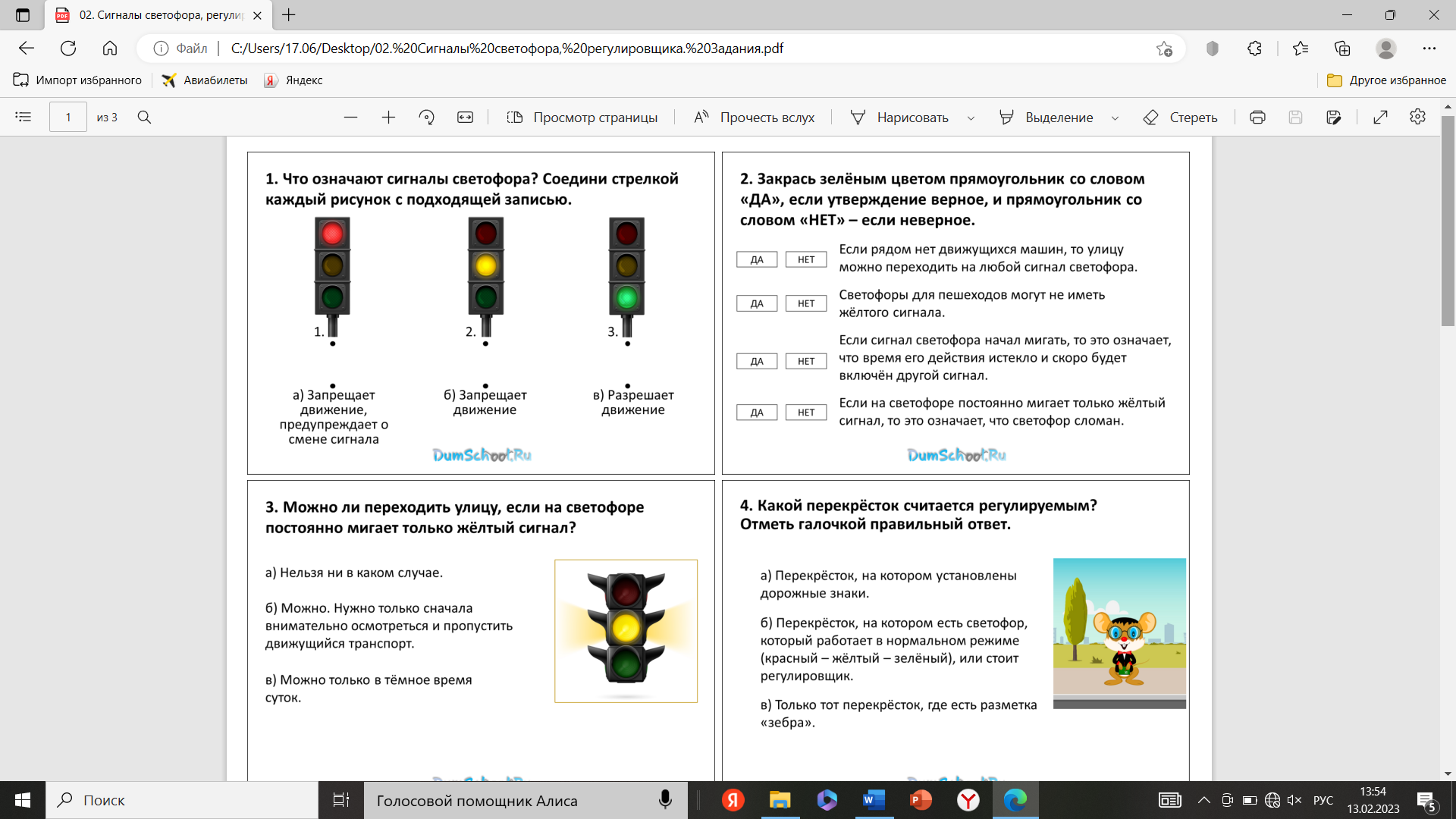
Task: Enter full screen PDF view
Action: pos(1380,117)
